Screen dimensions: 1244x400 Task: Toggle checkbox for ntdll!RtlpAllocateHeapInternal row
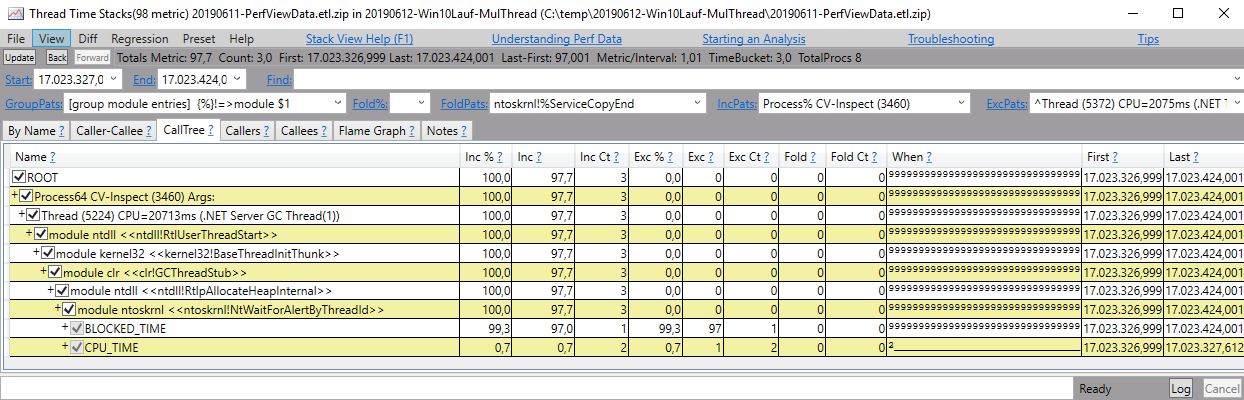(x=63, y=290)
